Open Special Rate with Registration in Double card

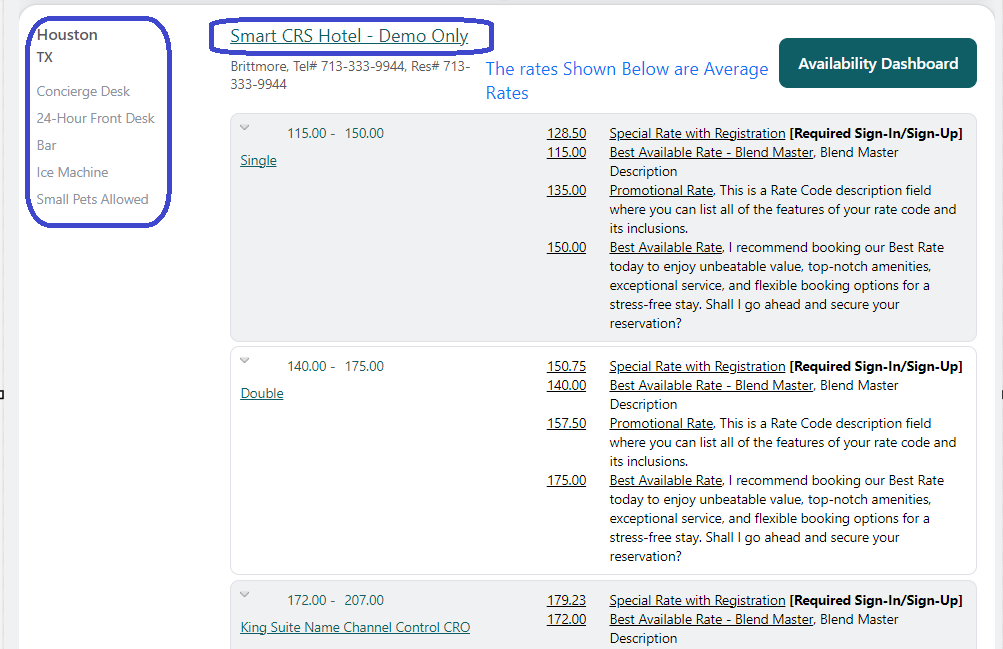point(697,366)
